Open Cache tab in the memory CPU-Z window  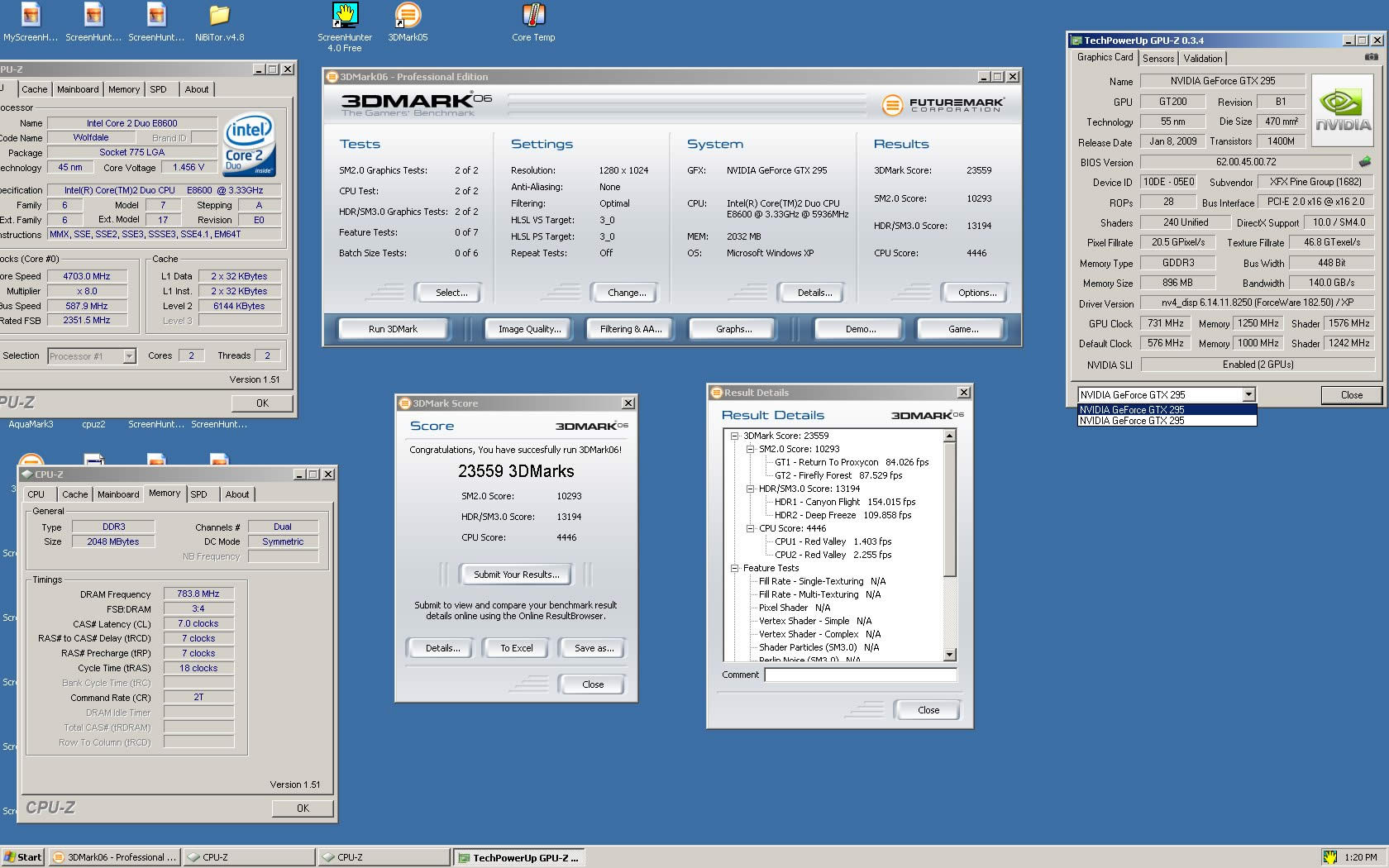pyautogui.click(x=74, y=494)
